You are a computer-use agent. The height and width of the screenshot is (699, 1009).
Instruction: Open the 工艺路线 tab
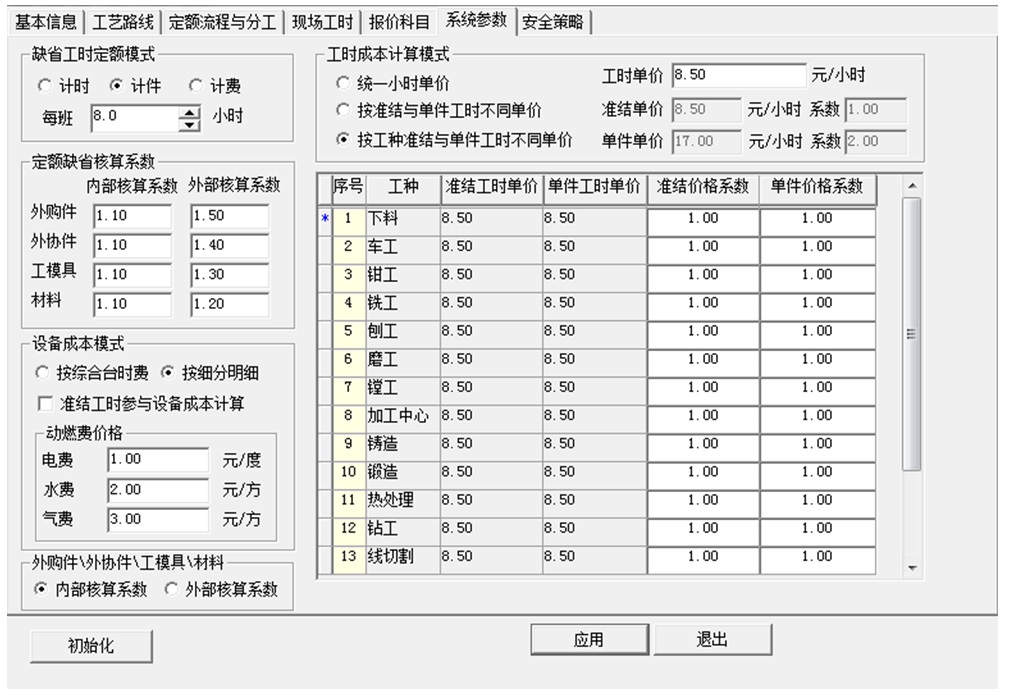123,23
